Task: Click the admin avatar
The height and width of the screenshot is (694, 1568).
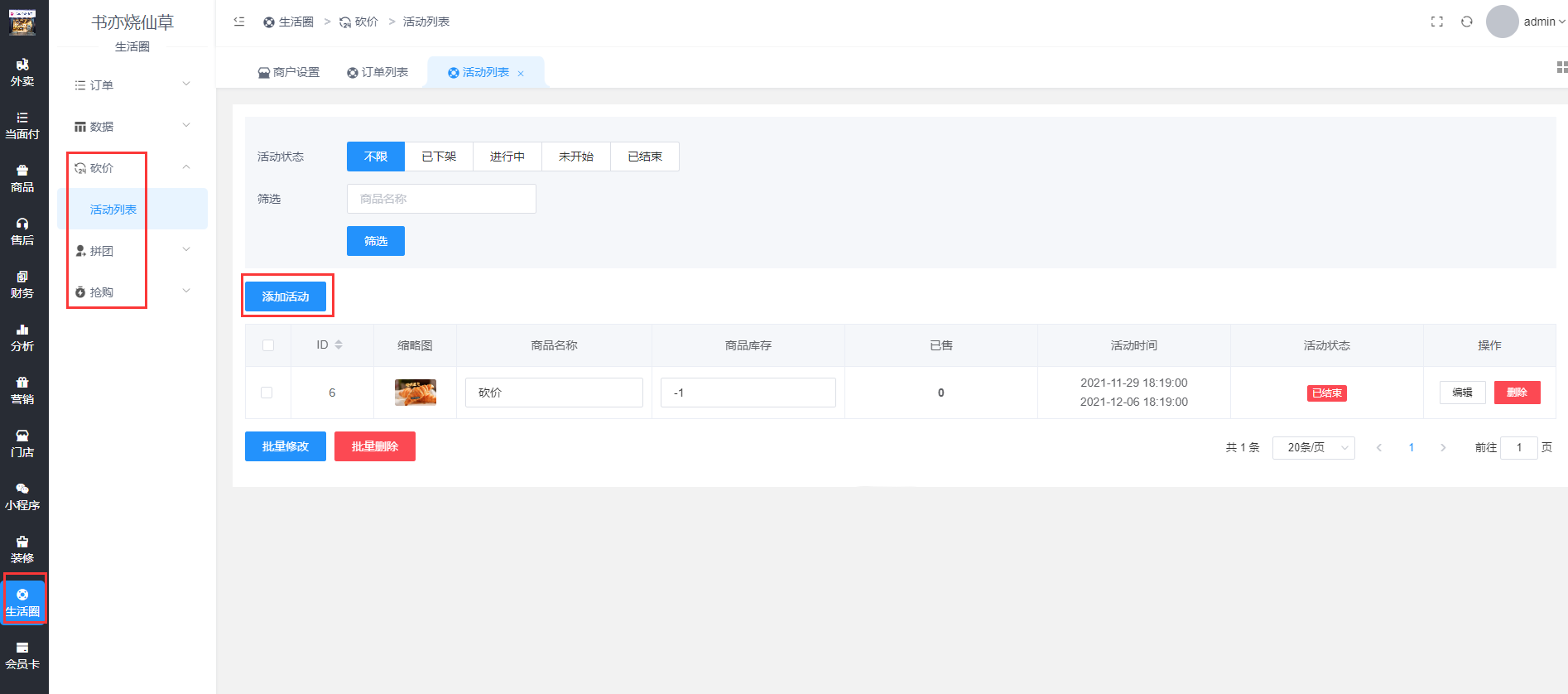Action: 1502,22
